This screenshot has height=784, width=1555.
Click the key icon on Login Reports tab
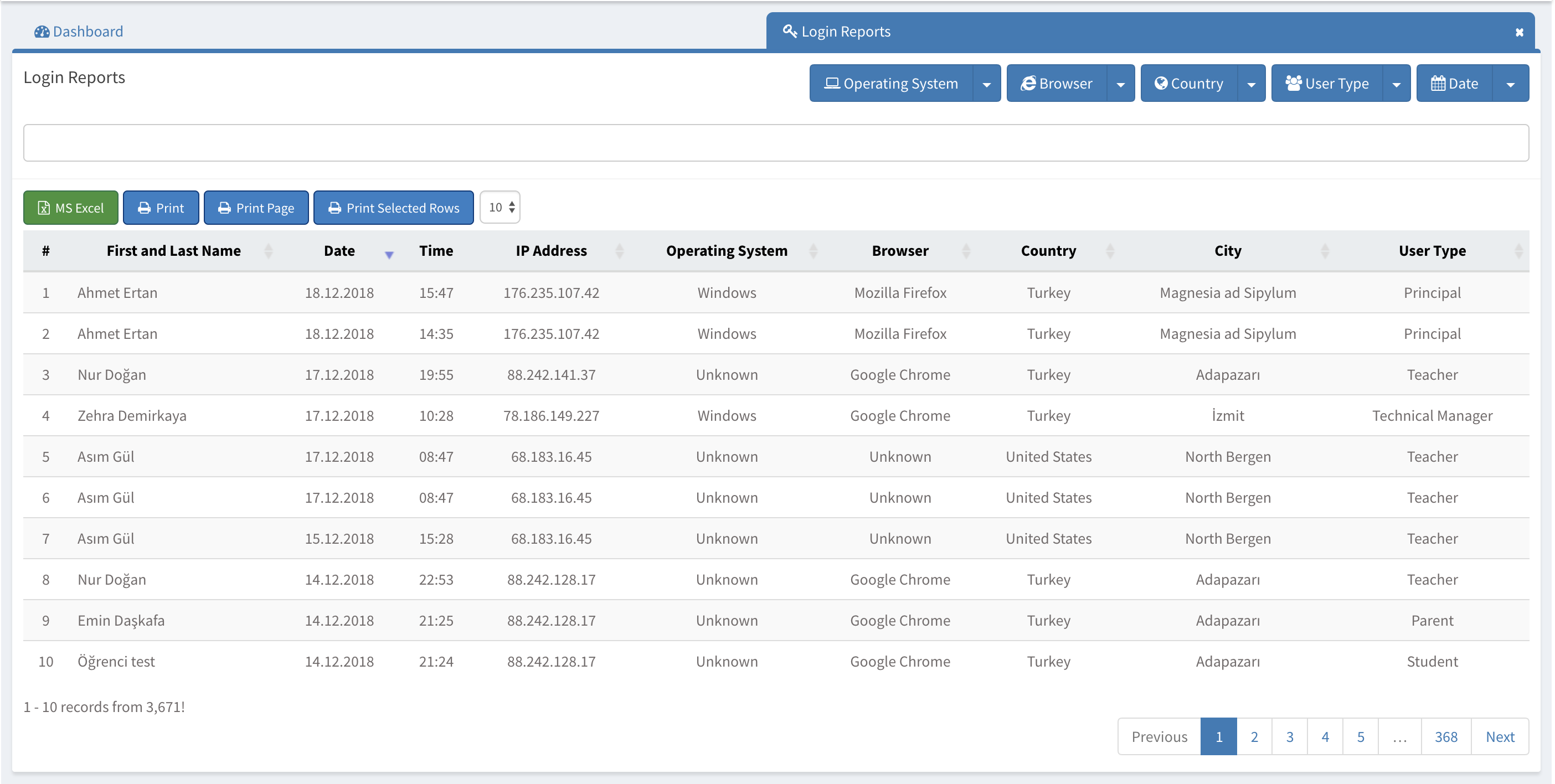tap(789, 31)
